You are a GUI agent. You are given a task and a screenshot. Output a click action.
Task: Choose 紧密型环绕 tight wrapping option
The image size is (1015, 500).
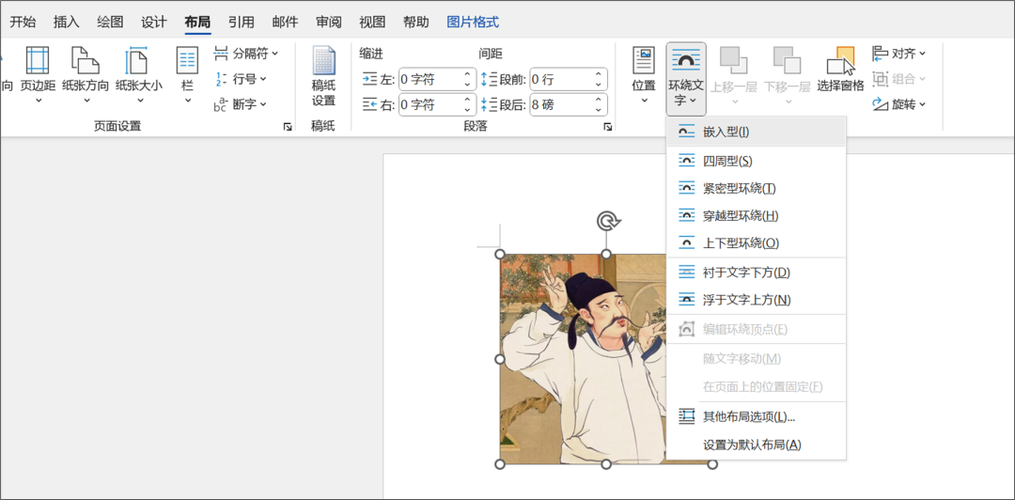click(x=756, y=188)
